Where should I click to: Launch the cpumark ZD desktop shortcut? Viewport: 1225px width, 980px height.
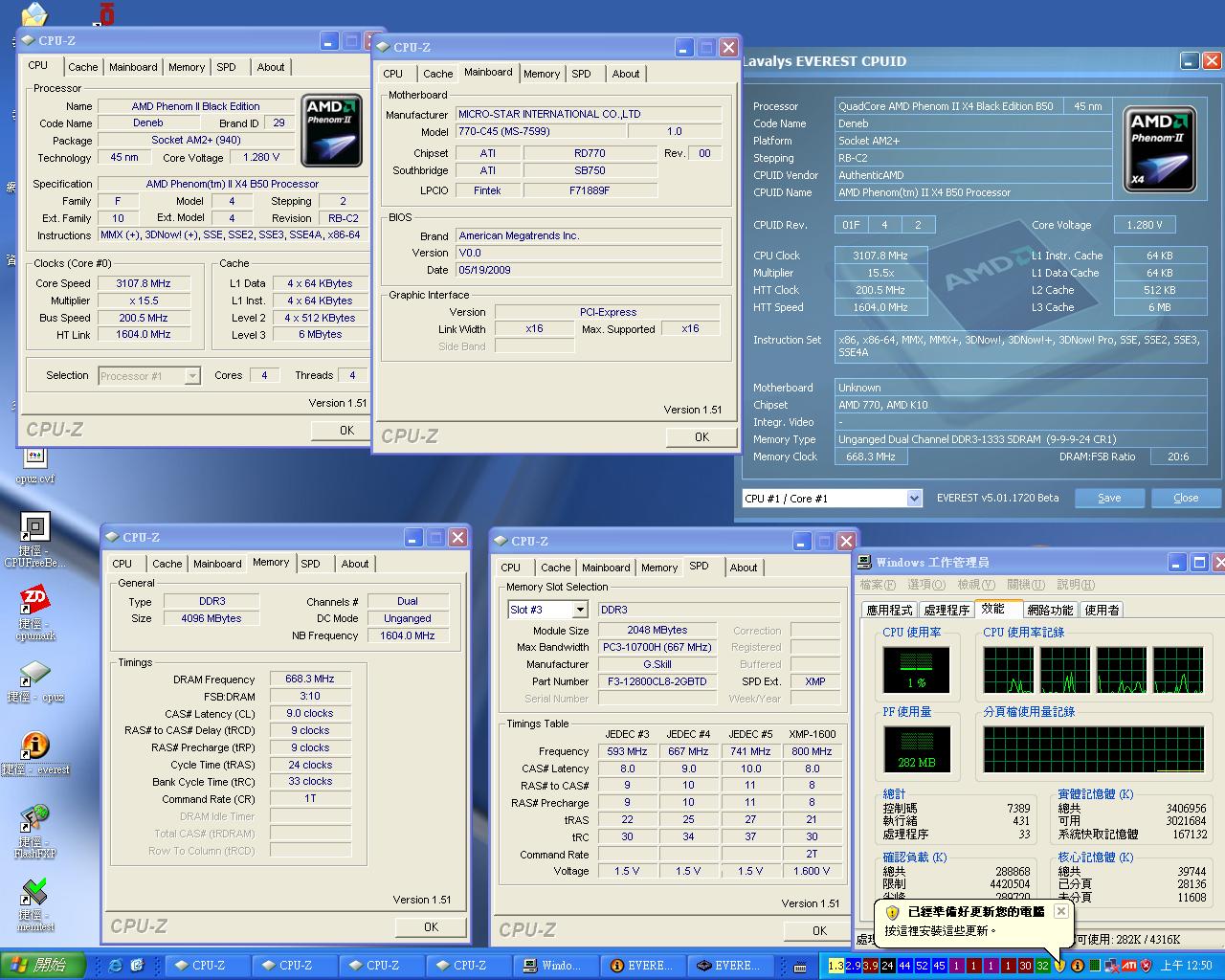tap(34, 601)
